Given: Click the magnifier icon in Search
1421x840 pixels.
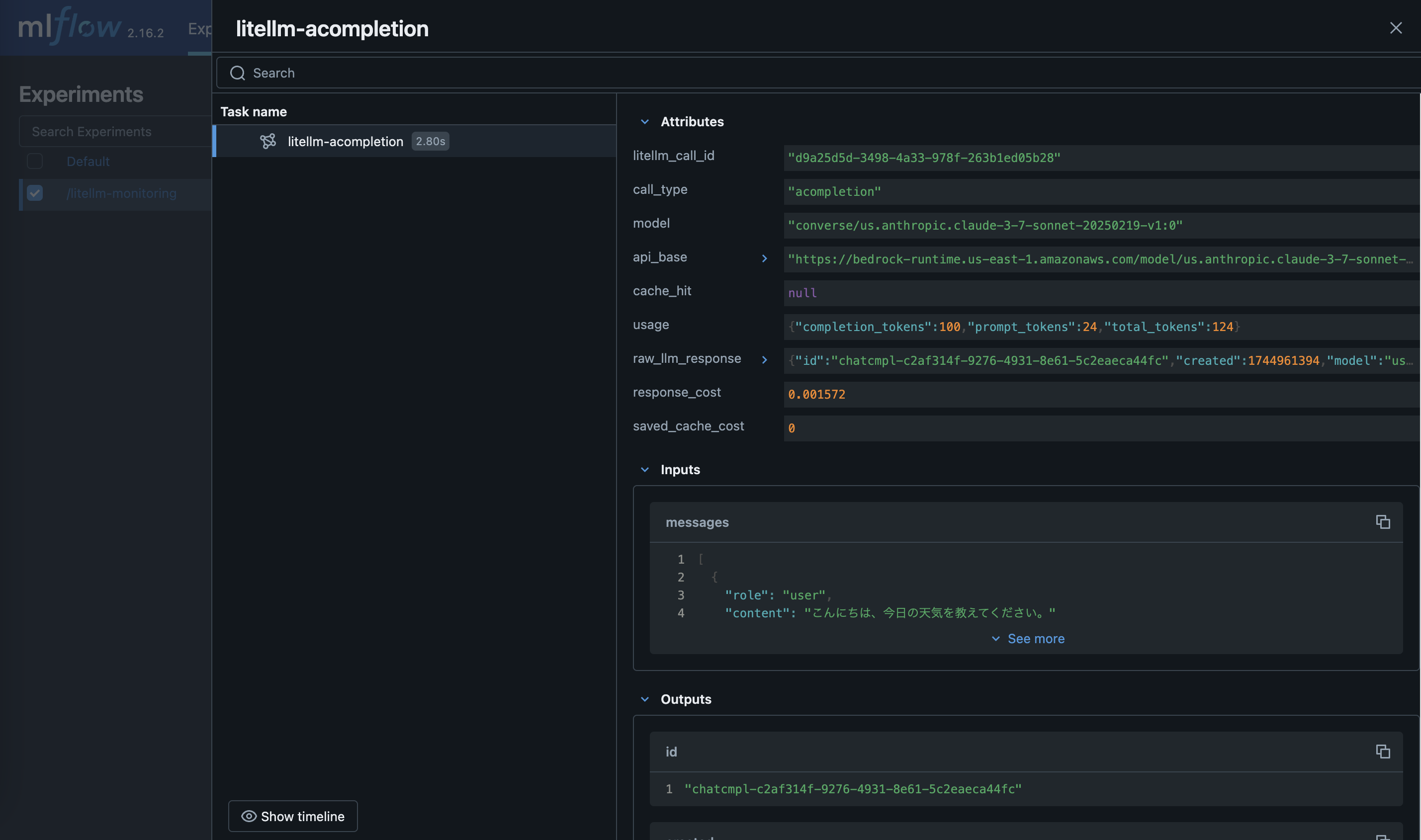Looking at the screenshot, I should pyautogui.click(x=238, y=73).
